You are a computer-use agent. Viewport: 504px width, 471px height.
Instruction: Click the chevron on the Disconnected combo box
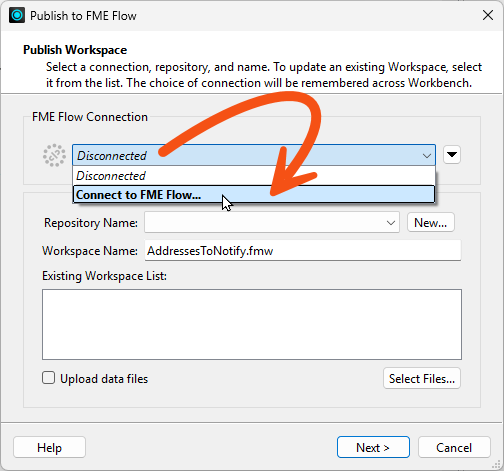(x=426, y=156)
